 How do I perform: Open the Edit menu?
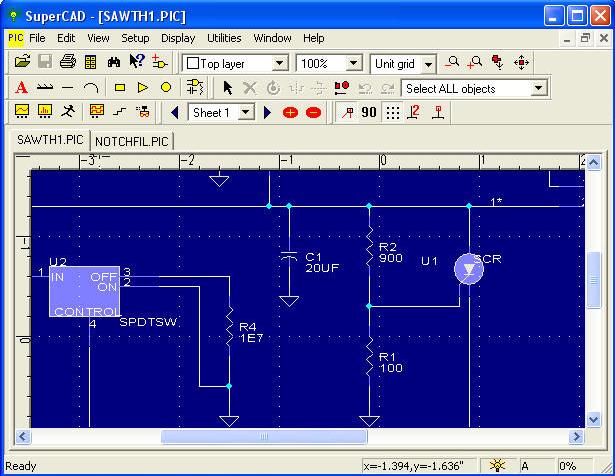[66, 38]
